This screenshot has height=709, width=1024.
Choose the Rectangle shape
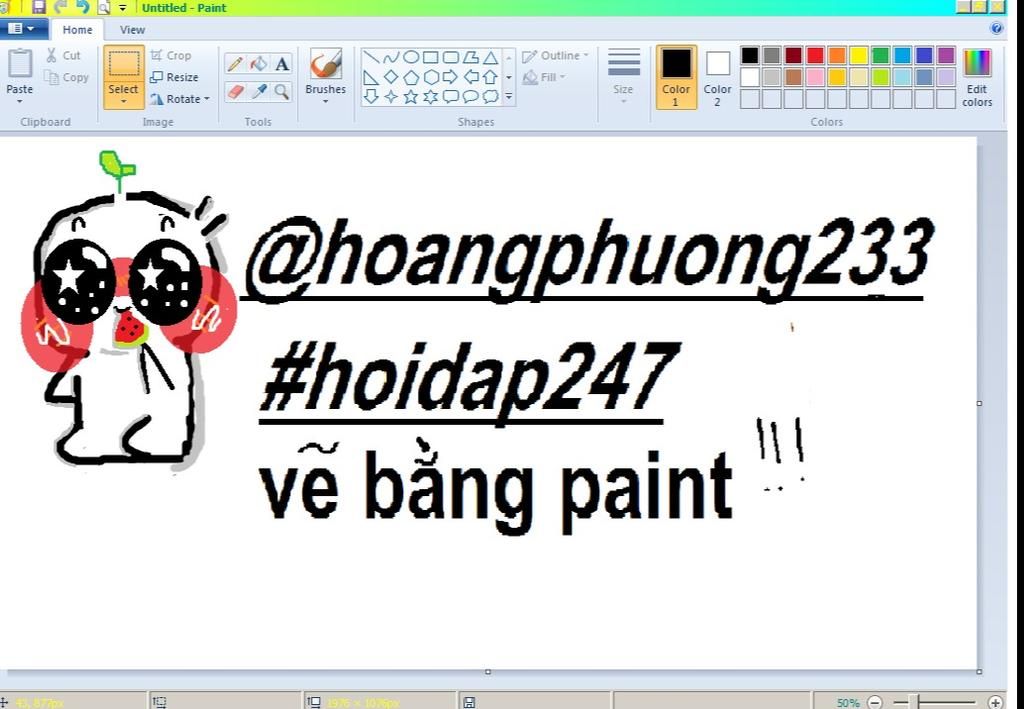tap(430, 57)
